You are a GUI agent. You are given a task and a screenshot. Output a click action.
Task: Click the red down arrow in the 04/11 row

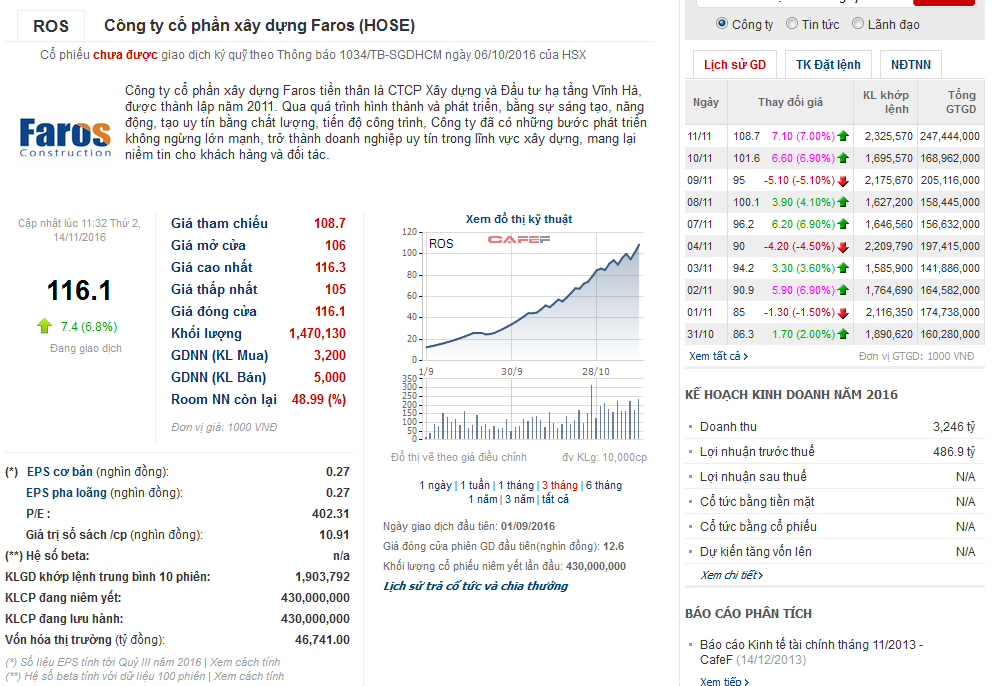point(843,246)
